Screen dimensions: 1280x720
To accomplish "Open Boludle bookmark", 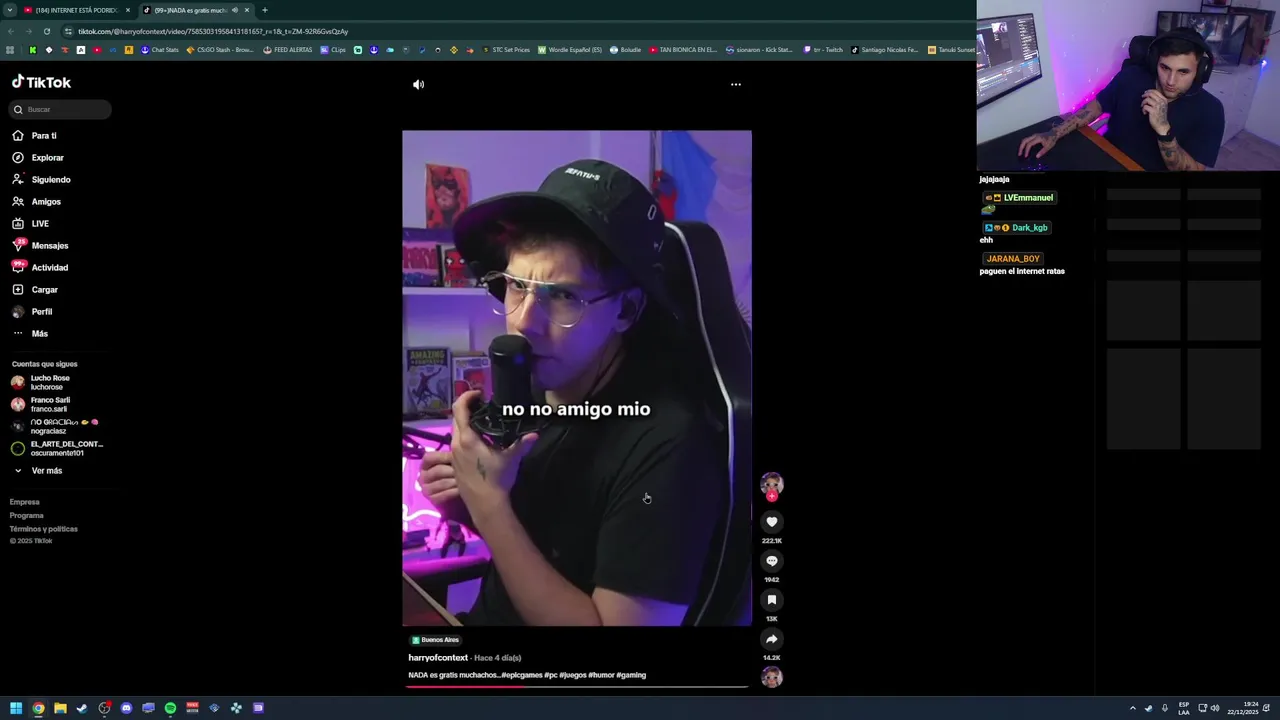I will click(x=625, y=50).
